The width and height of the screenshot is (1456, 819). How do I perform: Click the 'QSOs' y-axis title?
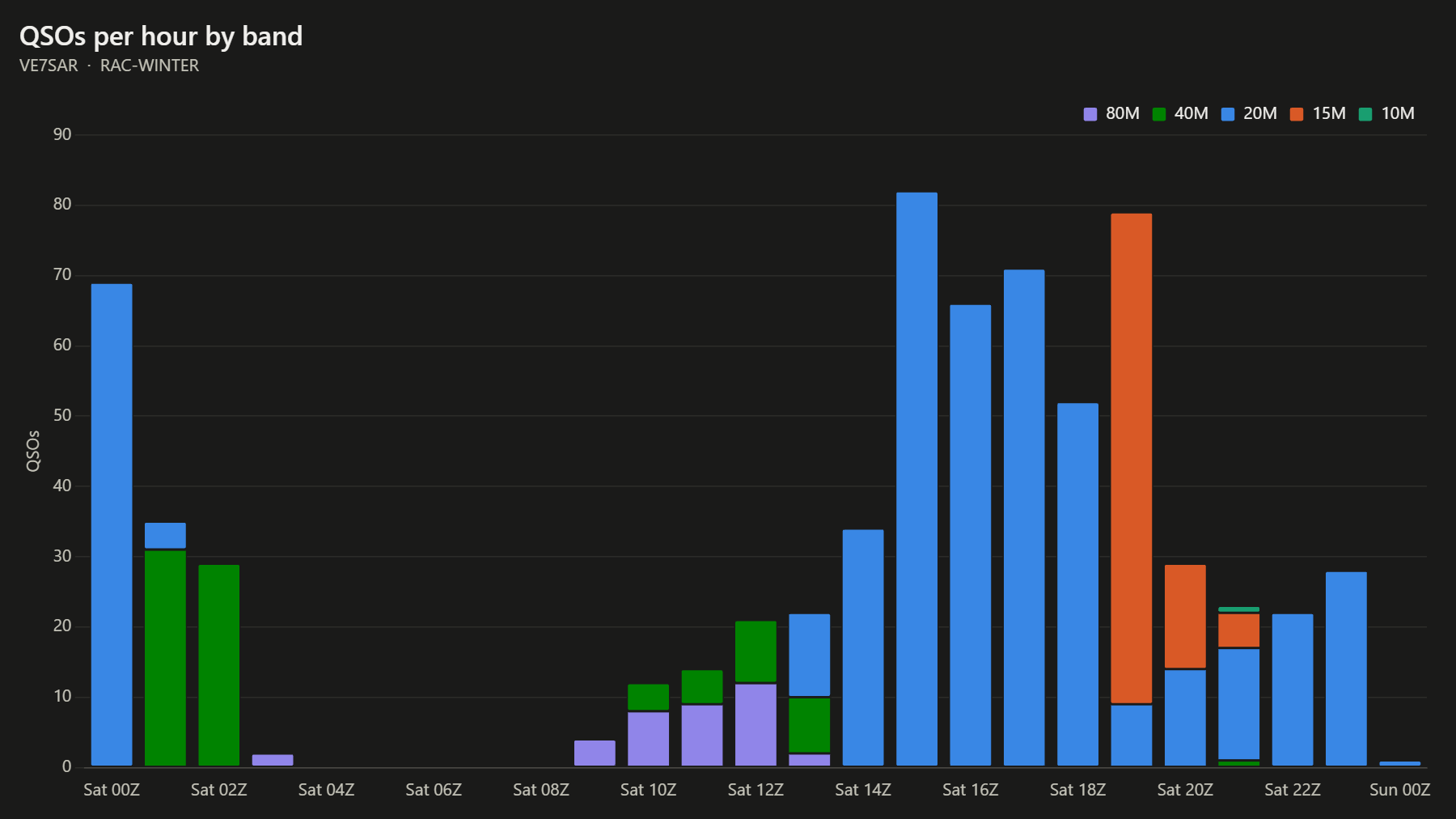click(33, 451)
